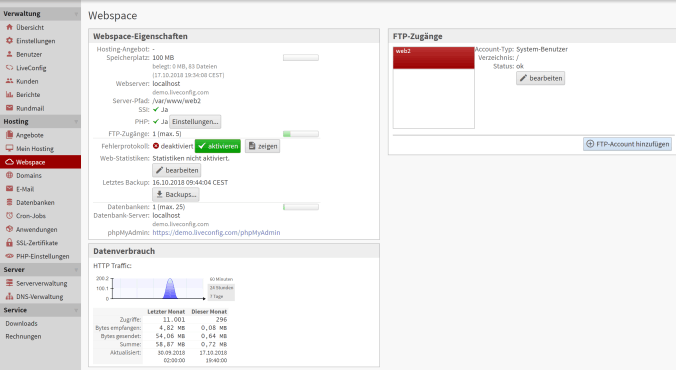Open the Übersicht home icon
Screen dimensions: 676x370
coord(9,27)
